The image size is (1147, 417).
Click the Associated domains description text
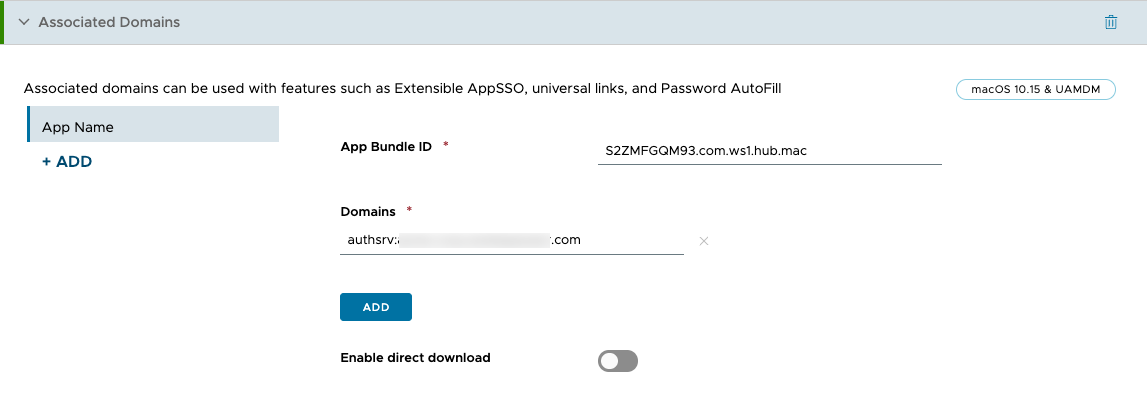[x=402, y=88]
